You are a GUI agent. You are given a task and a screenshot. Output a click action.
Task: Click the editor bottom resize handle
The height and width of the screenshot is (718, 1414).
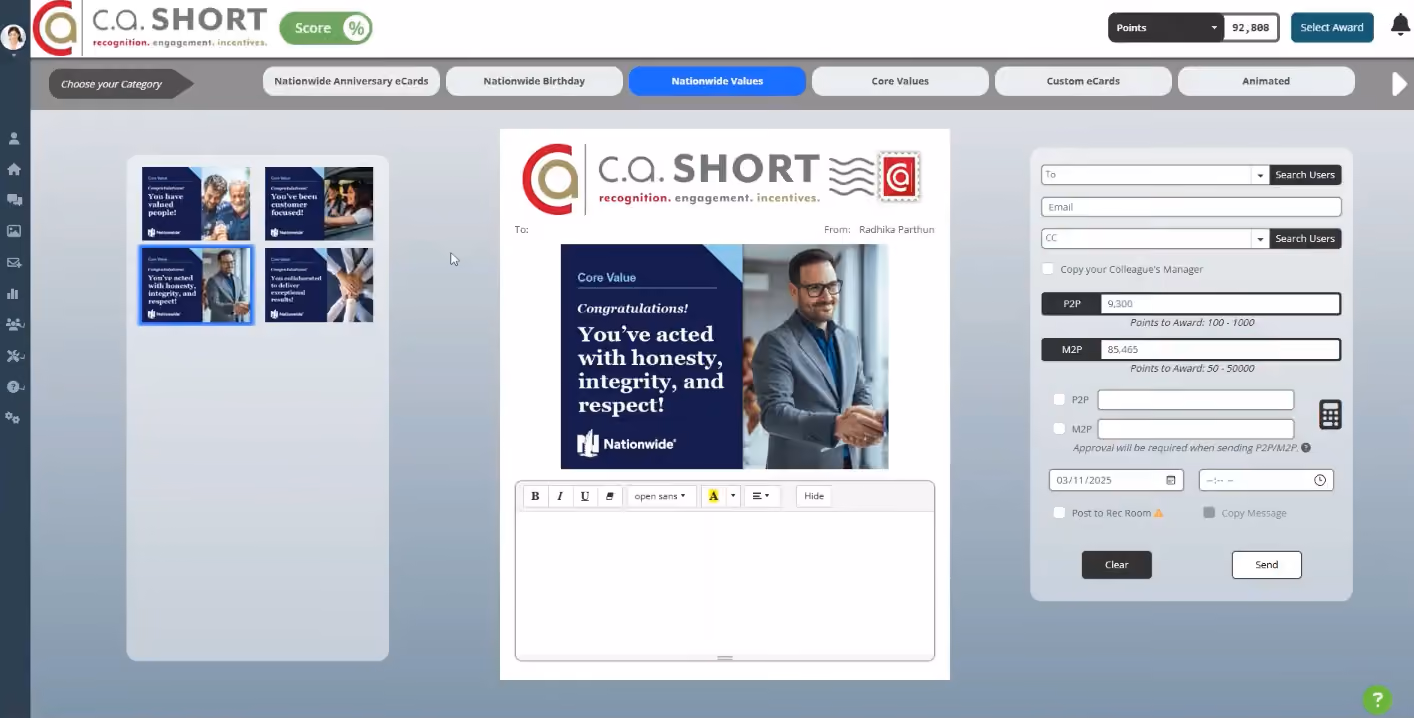(725, 658)
